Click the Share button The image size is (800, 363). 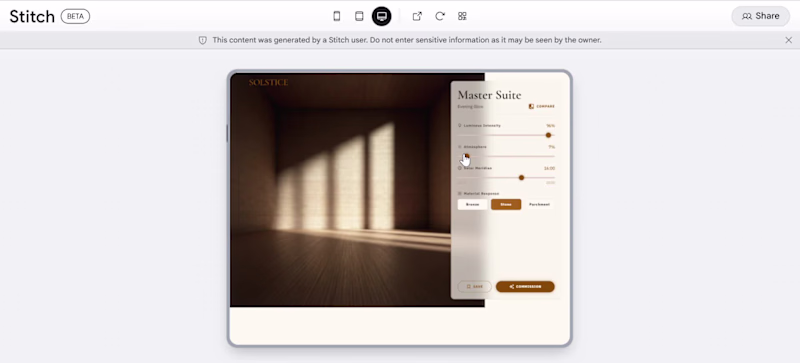(761, 16)
